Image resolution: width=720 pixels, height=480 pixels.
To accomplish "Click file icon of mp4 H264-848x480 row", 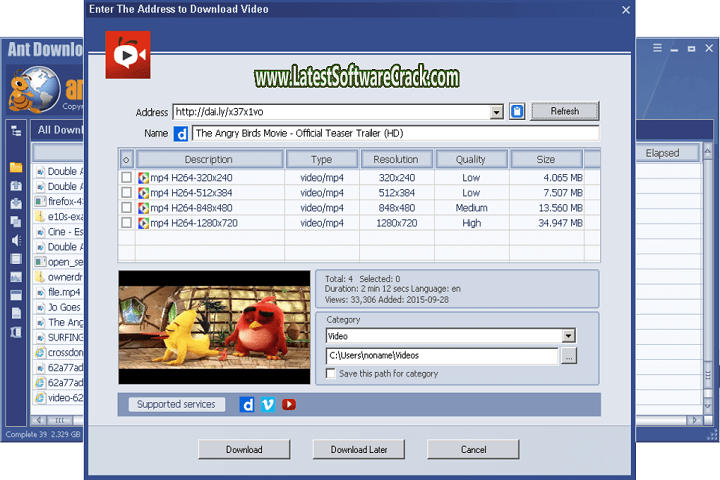I will tap(143, 208).
